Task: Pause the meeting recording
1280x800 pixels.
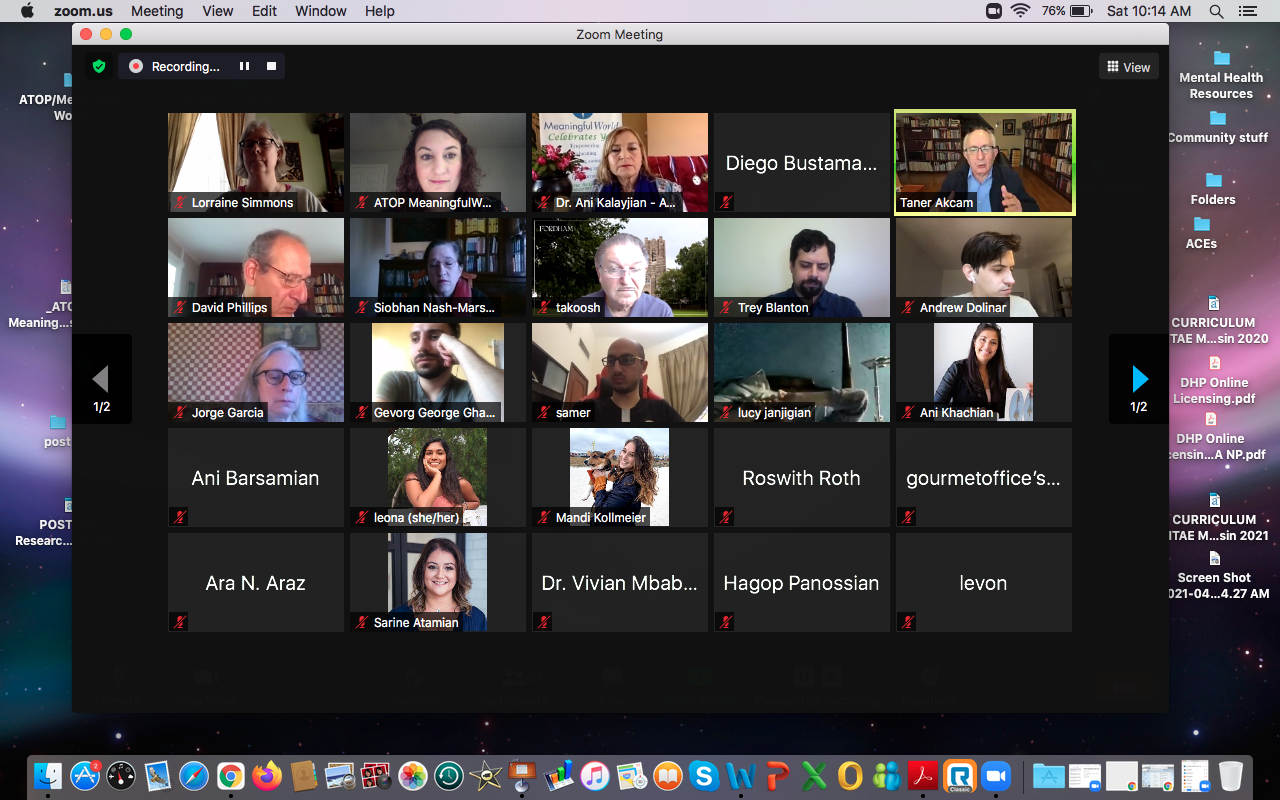Action: 244,66
